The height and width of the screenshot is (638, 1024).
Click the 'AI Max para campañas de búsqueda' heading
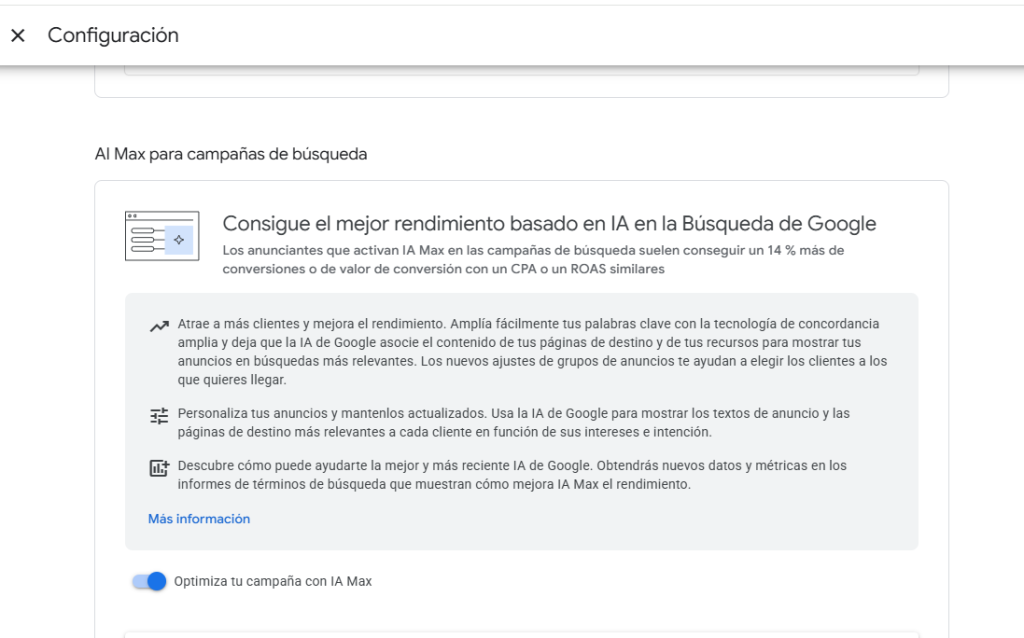tap(231, 154)
